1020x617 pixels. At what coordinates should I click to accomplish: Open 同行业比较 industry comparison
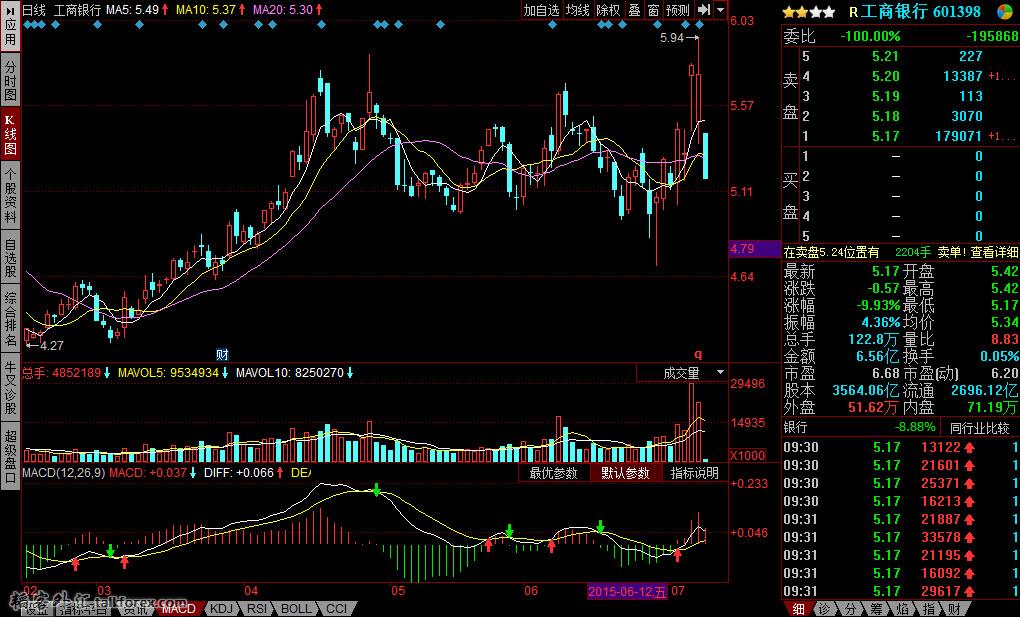[x=980, y=428]
